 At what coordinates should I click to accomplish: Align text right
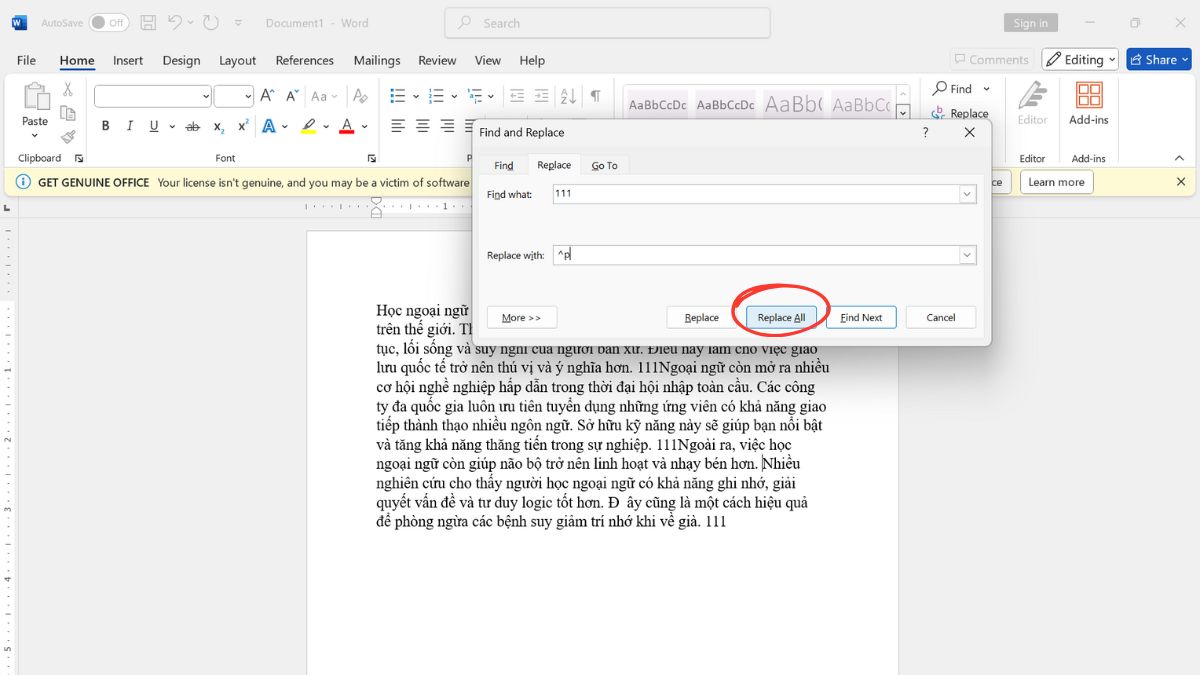pyautogui.click(x=447, y=126)
